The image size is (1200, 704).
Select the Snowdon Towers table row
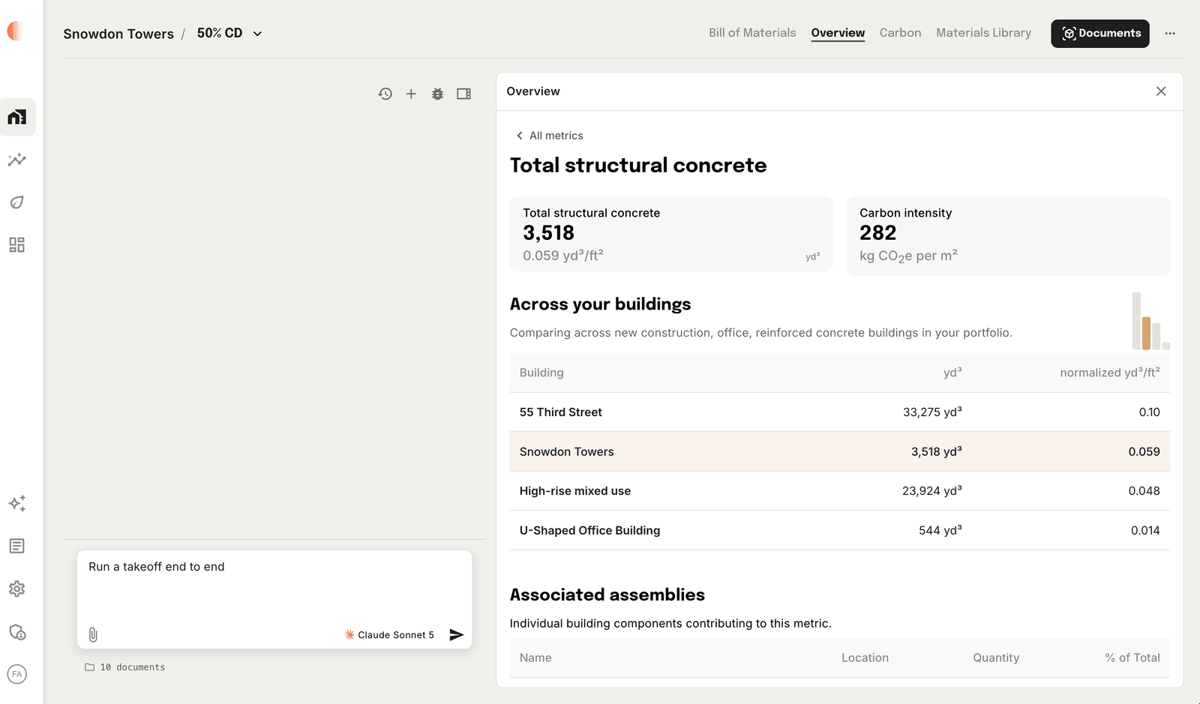(839, 452)
